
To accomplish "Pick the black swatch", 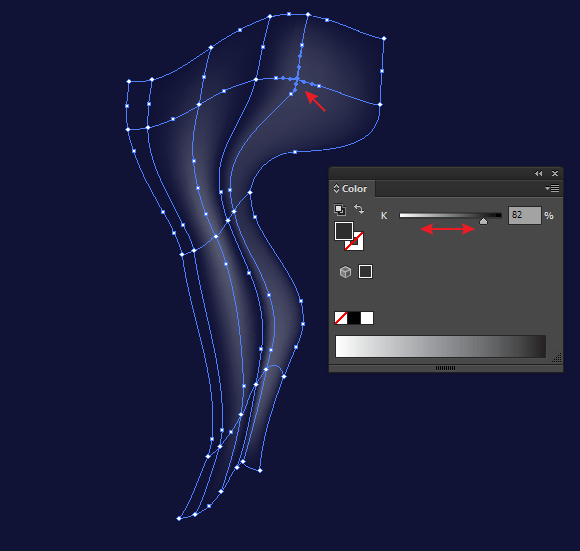I will coord(354,318).
